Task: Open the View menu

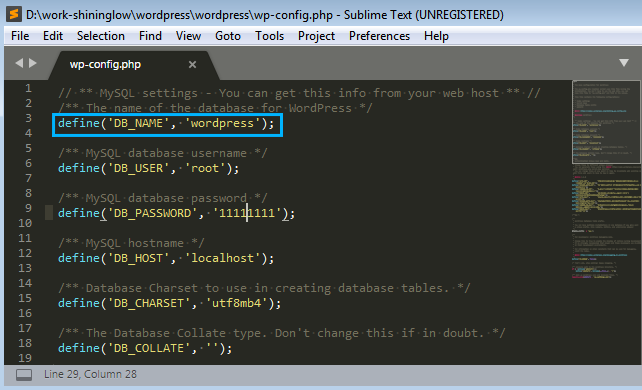Action: click(x=188, y=36)
